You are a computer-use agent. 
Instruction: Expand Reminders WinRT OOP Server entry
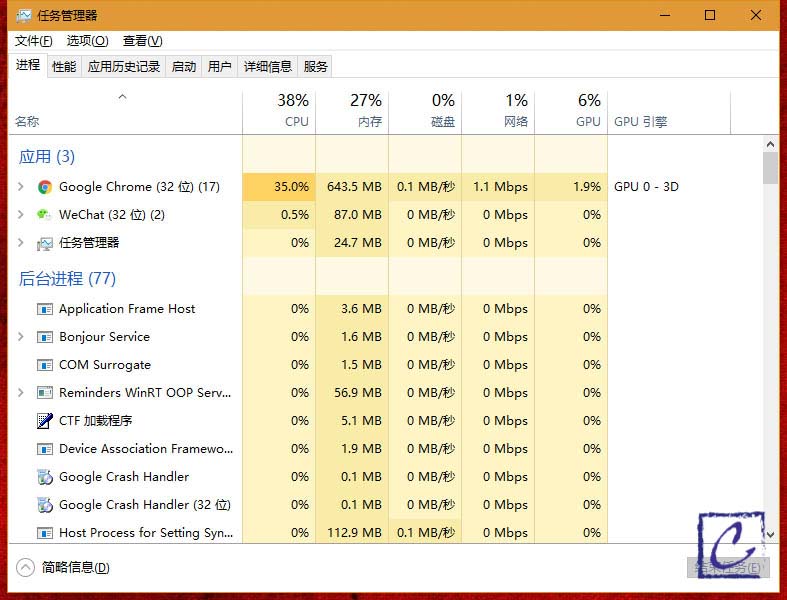tap(21, 393)
